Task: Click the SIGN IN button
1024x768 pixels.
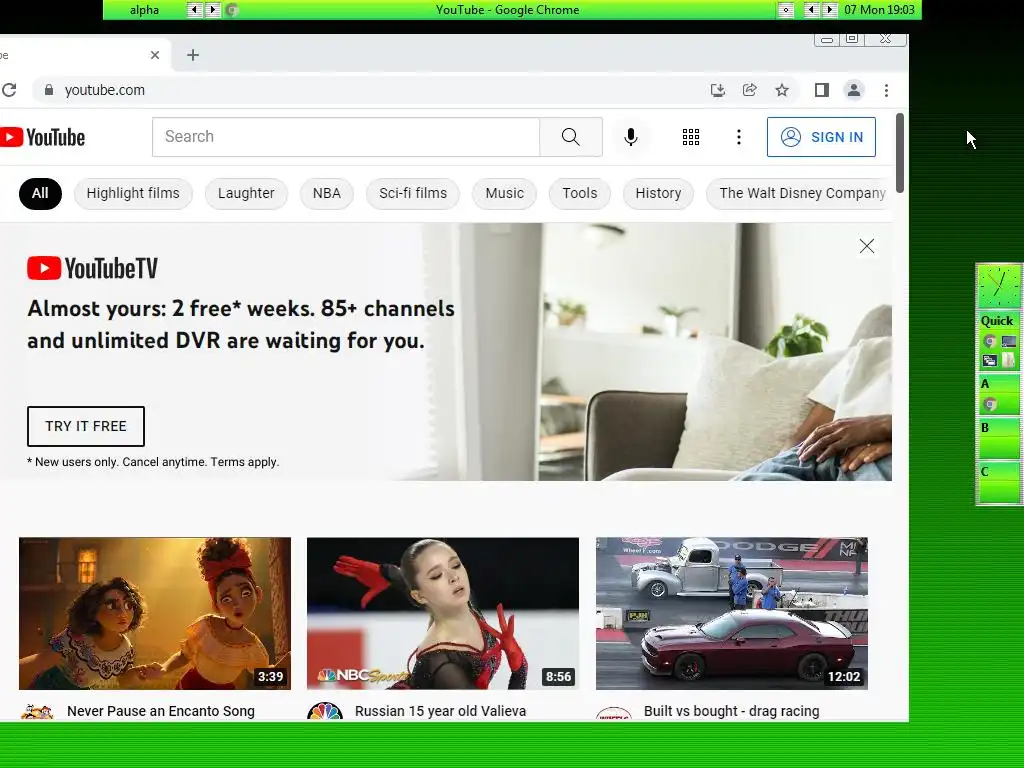Action: [821, 137]
